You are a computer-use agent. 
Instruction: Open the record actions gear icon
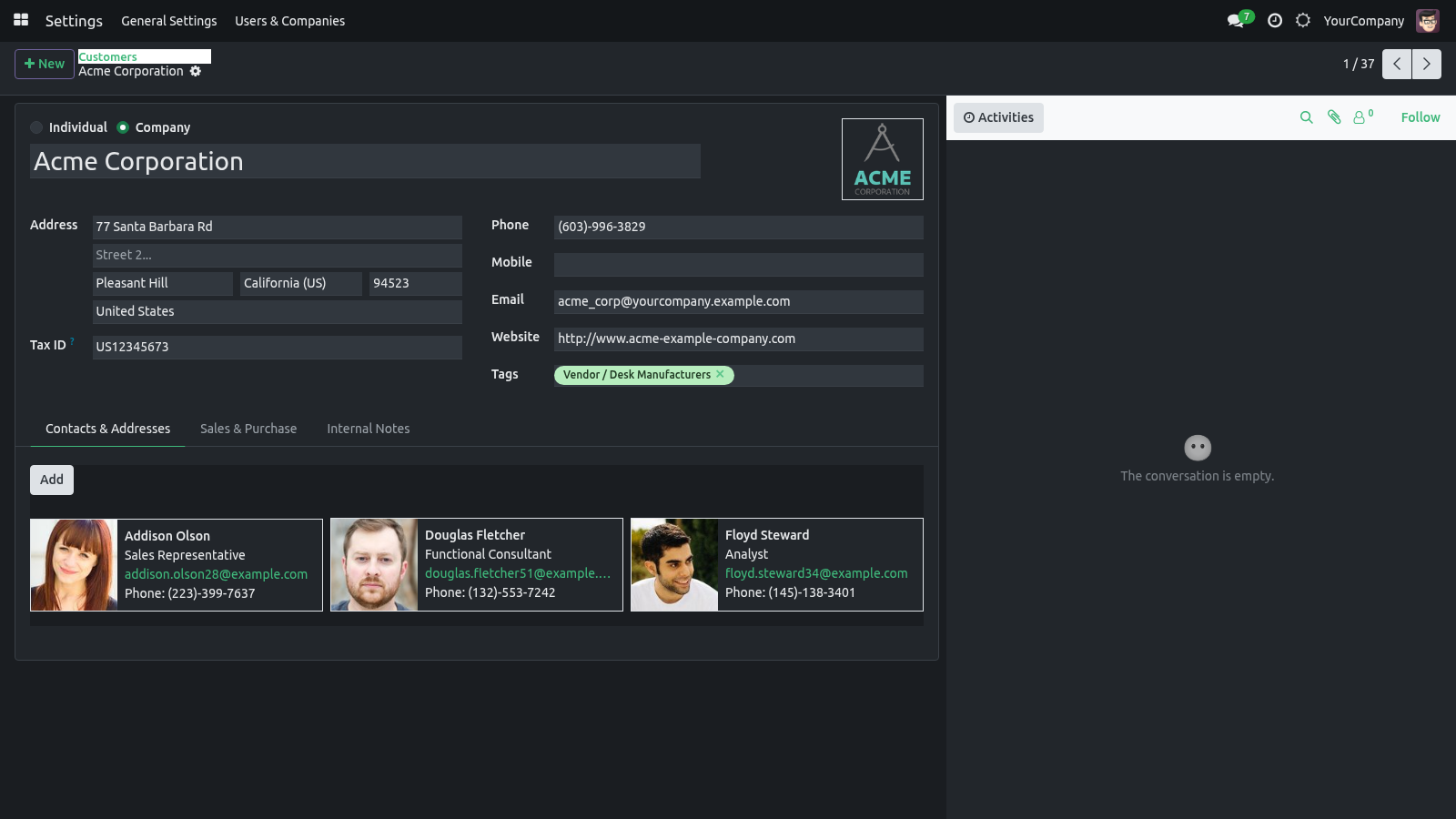tap(196, 71)
